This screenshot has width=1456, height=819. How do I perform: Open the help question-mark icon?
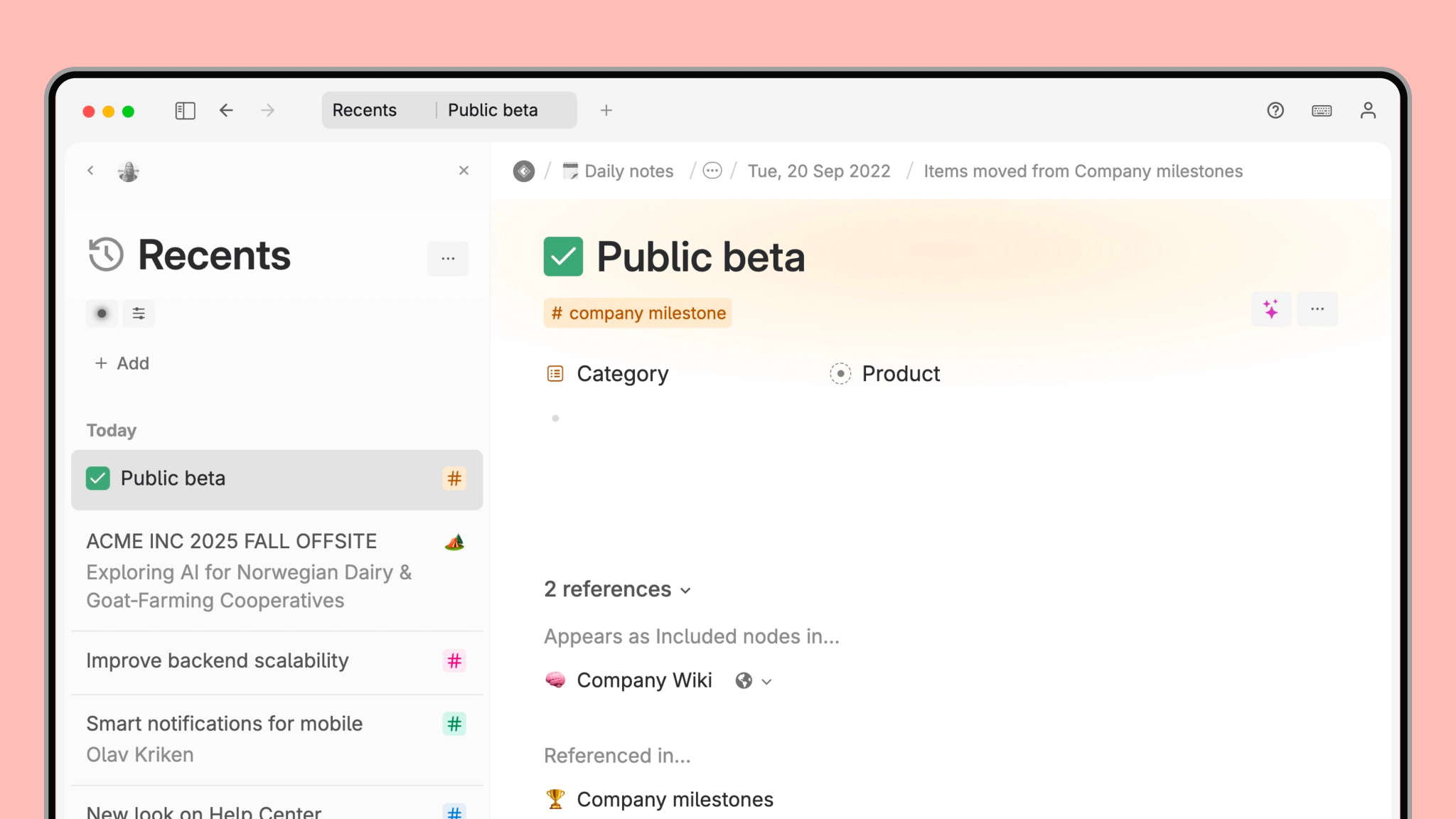click(1275, 110)
